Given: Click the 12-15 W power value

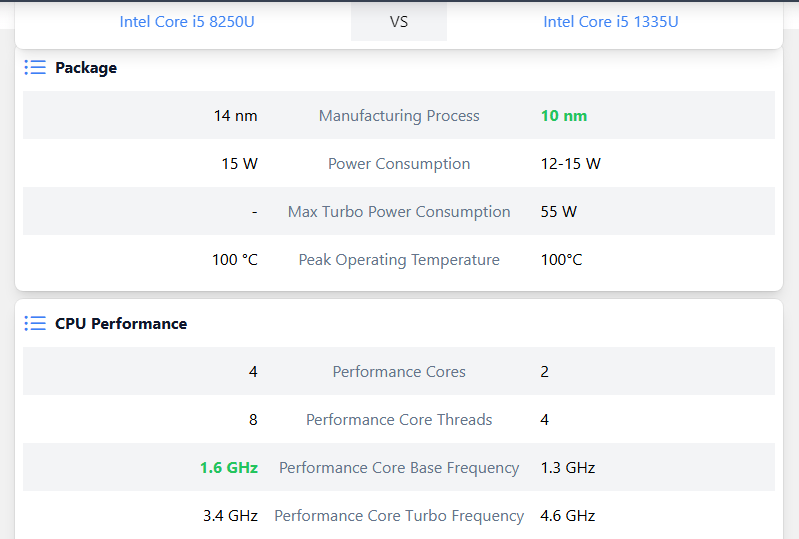Looking at the screenshot, I should pyautogui.click(x=571, y=164).
